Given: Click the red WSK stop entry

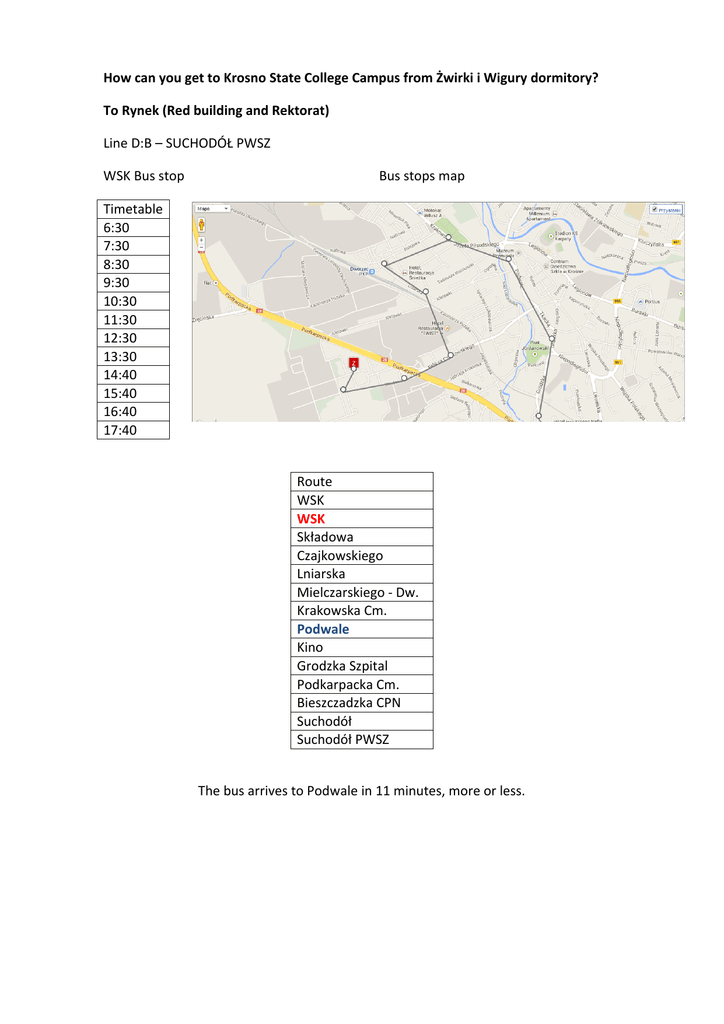Looking at the screenshot, I should (x=311, y=518).
